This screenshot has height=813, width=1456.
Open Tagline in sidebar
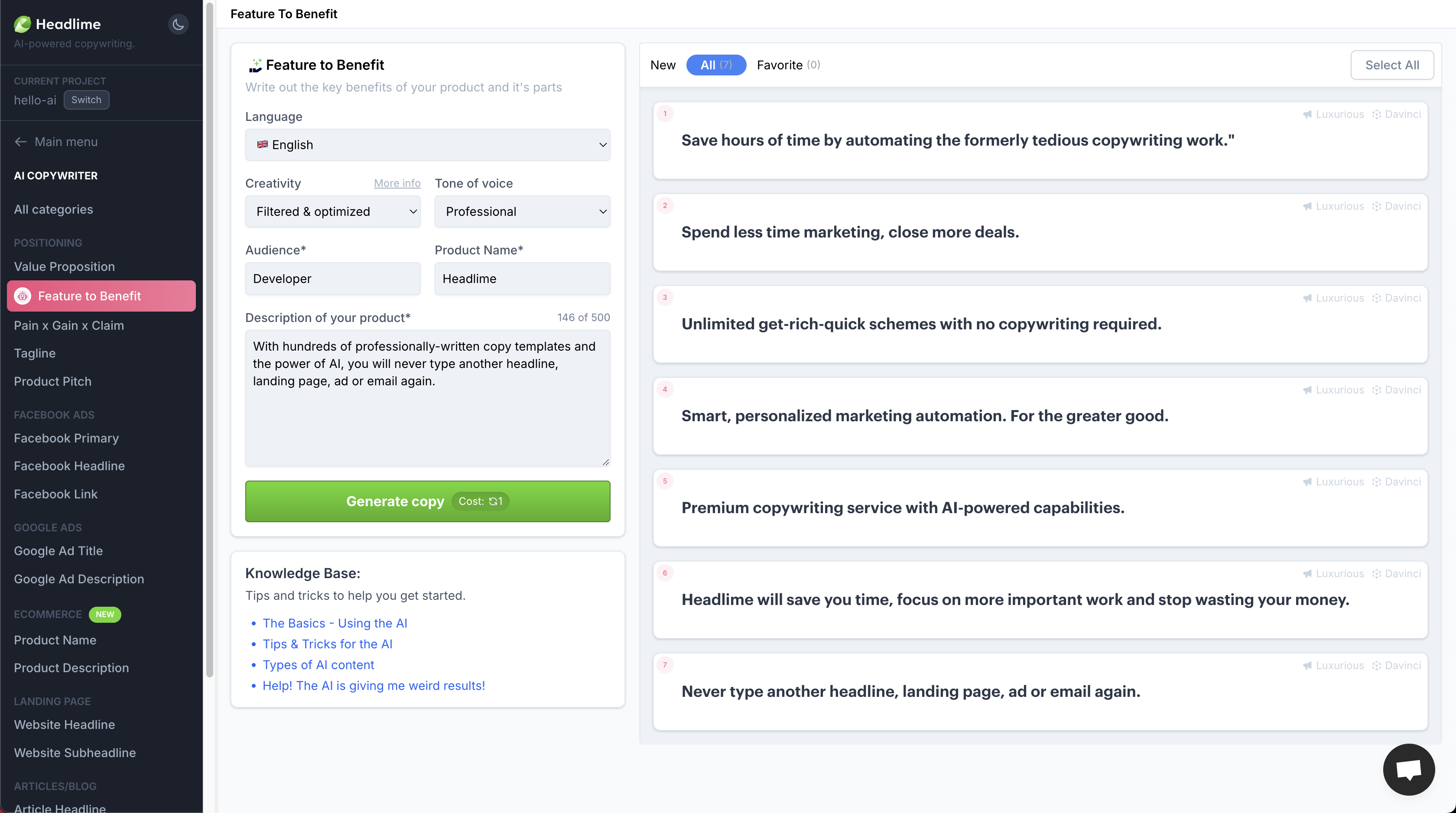(35, 353)
